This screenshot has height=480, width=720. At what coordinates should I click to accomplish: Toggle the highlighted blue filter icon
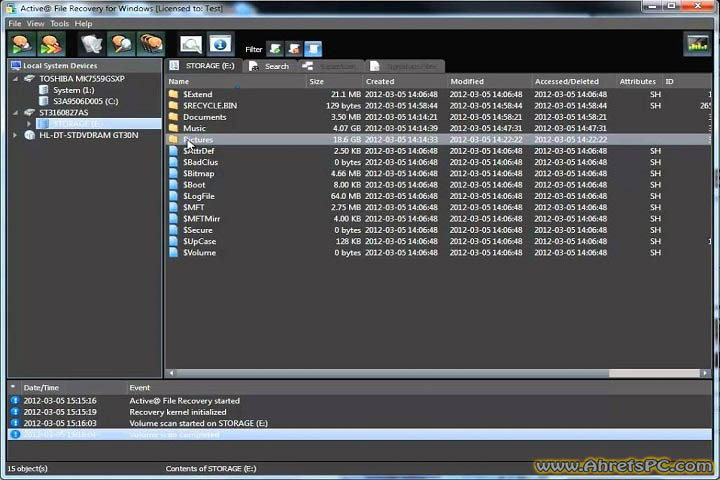pyautogui.click(x=313, y=49)
